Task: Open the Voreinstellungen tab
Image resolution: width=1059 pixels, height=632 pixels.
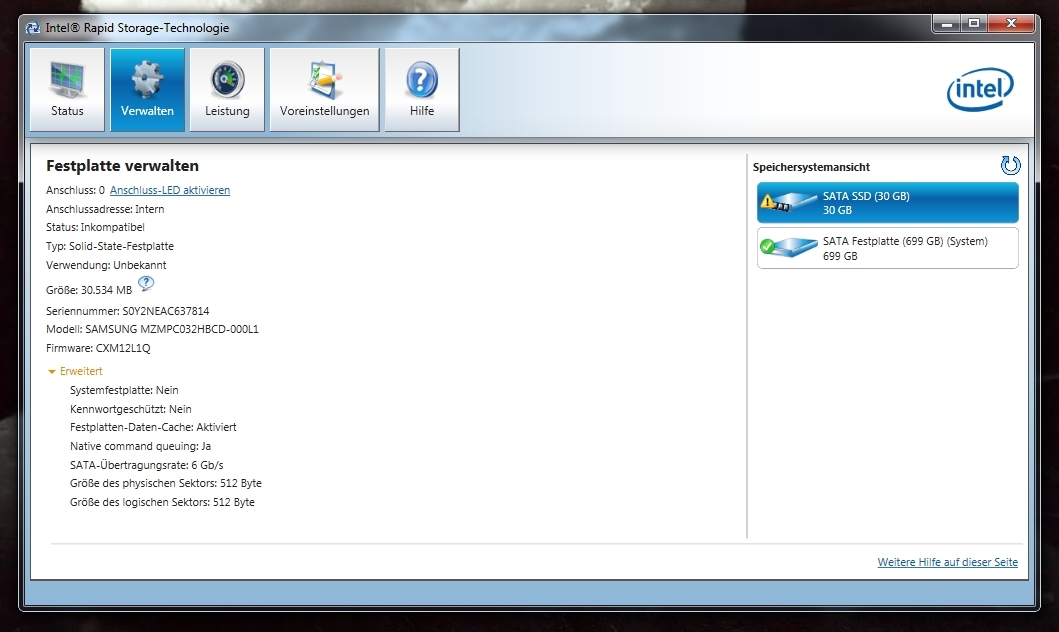Action: point(324,89)
